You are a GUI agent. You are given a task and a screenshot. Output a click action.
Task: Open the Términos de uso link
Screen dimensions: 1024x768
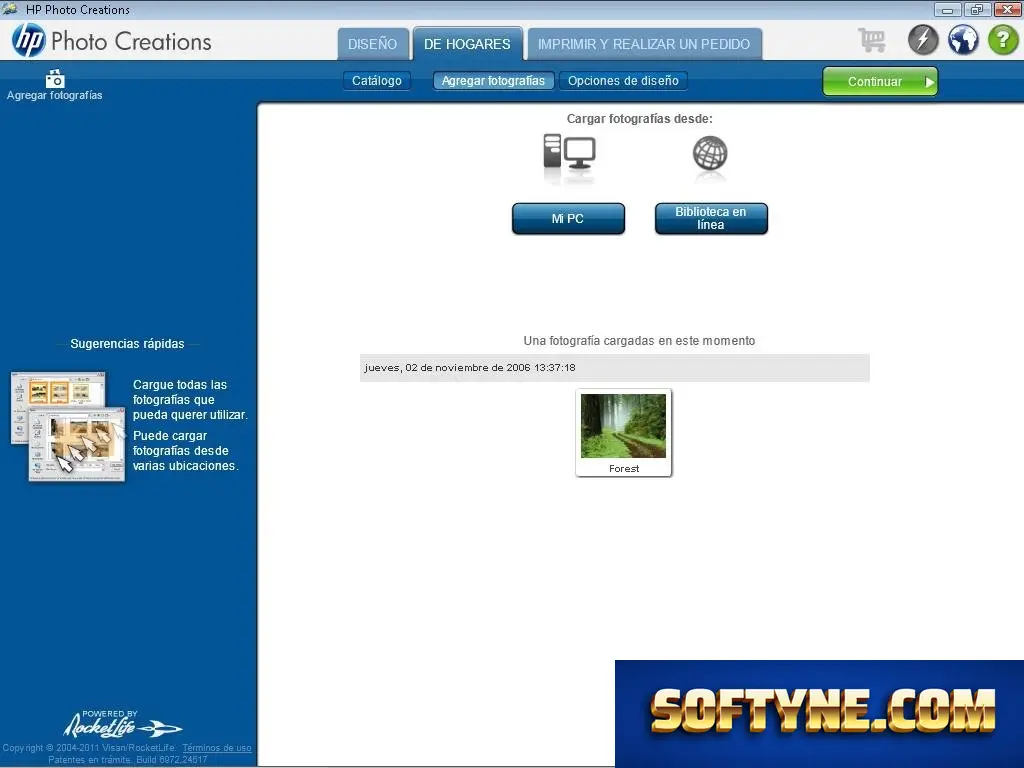(217, 748)
